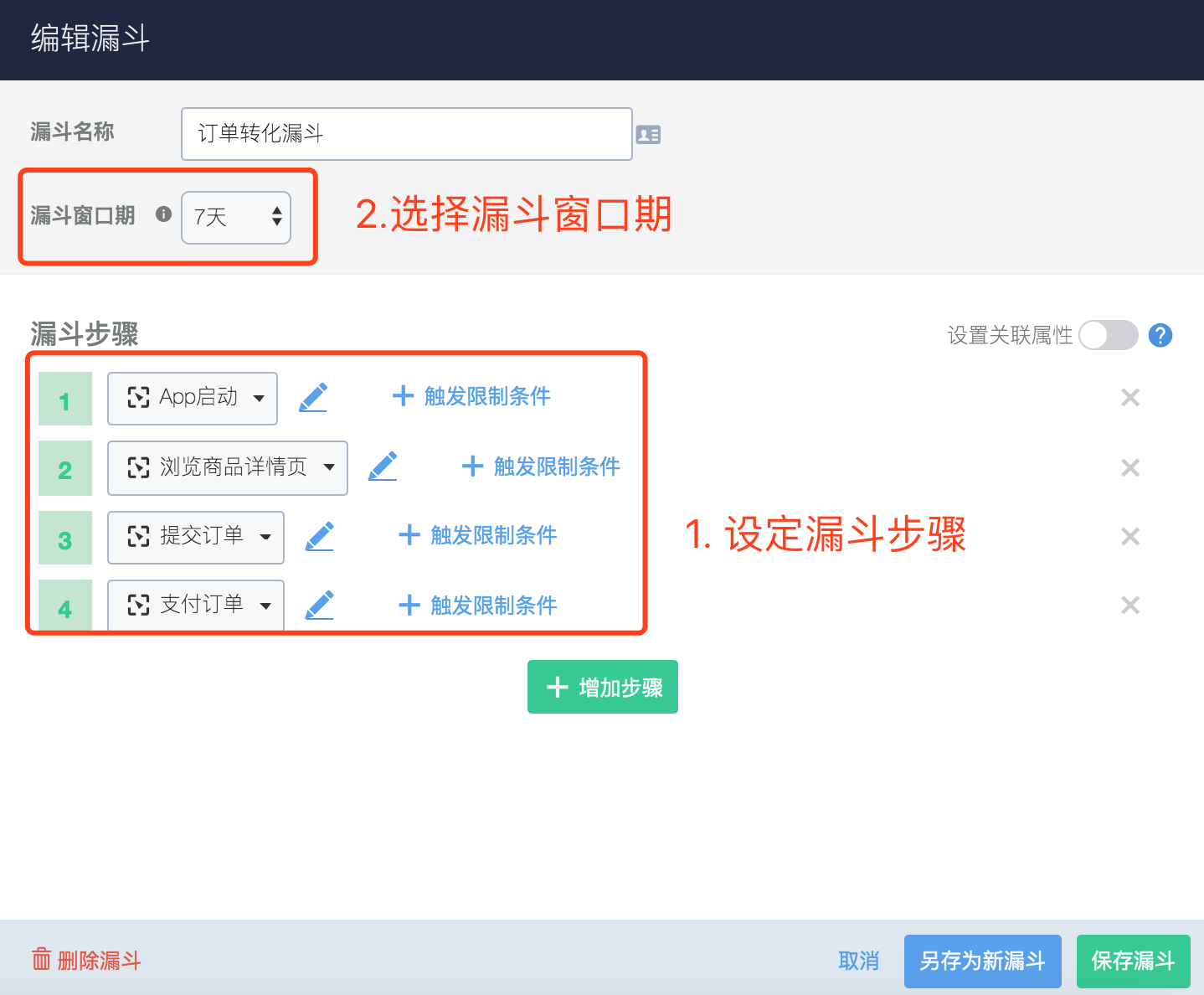The width and height of the screenshot is (1204, 995).
Task: Click the 取消 link
Action: coord(859,961)
